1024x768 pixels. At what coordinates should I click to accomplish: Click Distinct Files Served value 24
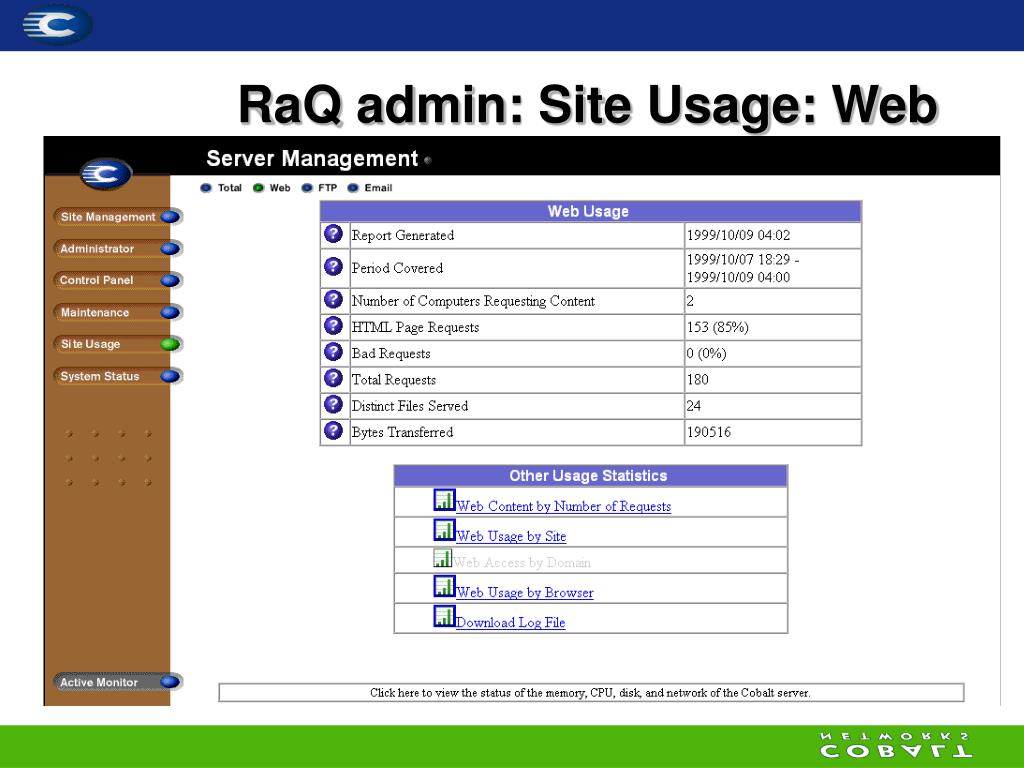tap(694, 406)
